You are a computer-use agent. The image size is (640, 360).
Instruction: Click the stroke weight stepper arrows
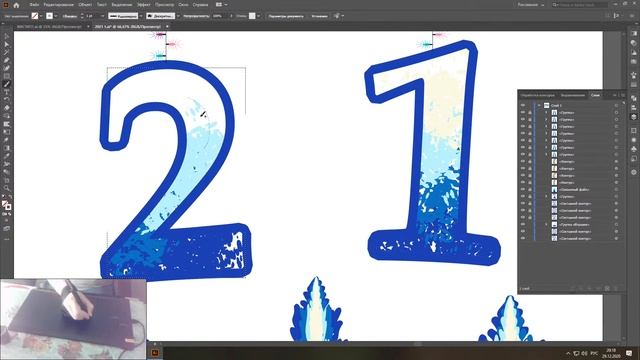pos(82,16)
